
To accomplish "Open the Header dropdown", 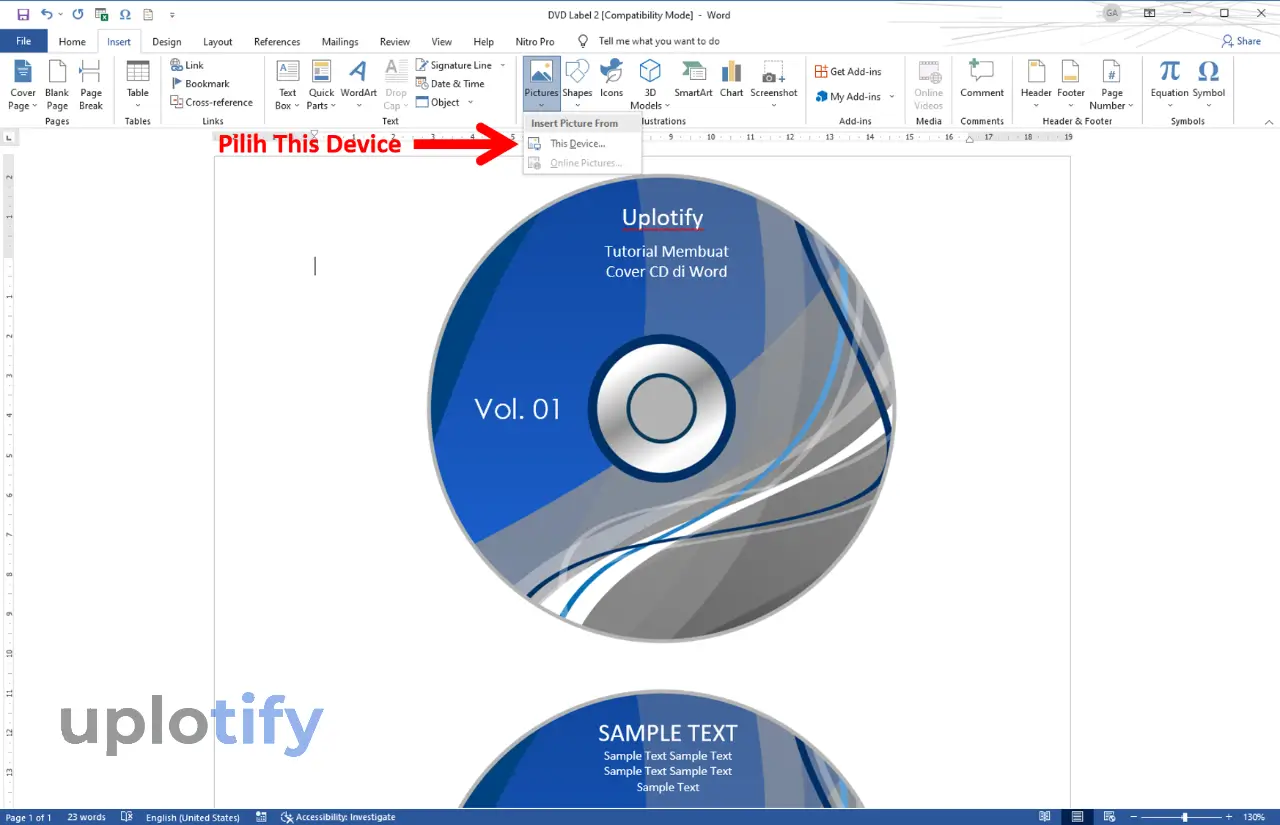I will (x=1036, y=85).
